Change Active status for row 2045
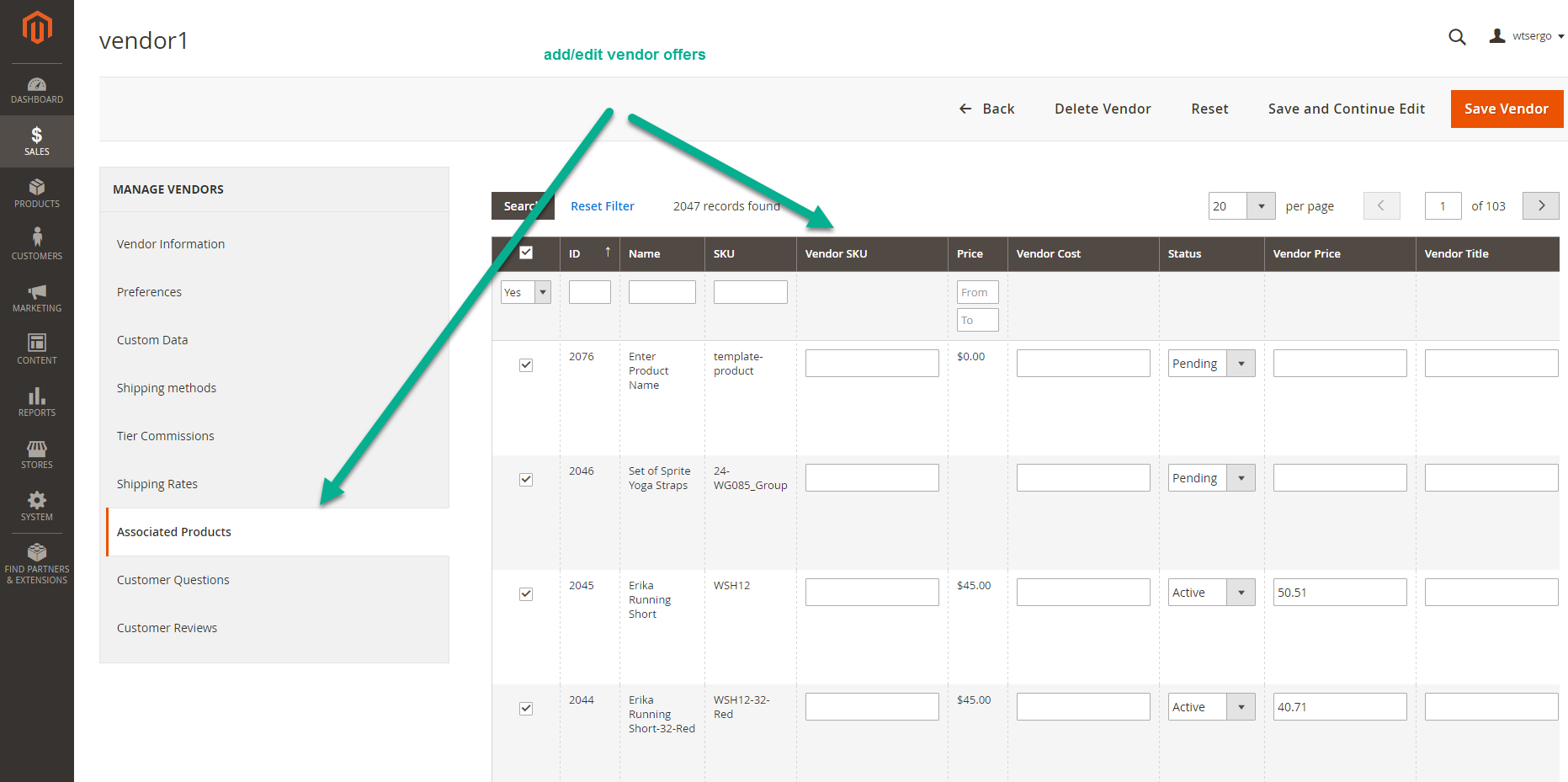Viewport: 1568px width, 782px height. pyautogui.click(x=1212, y=593)
